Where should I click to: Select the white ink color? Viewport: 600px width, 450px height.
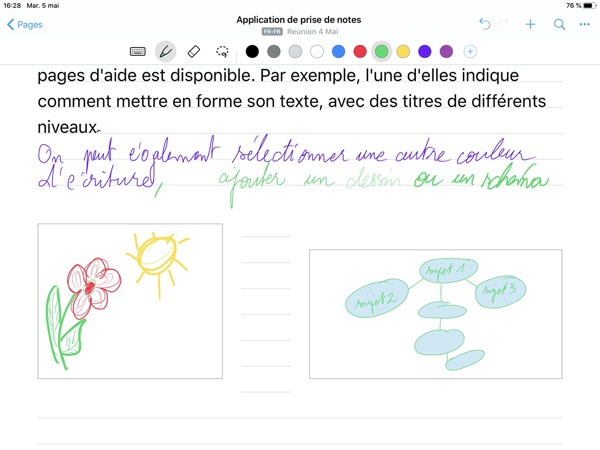[x=317, y=51]
